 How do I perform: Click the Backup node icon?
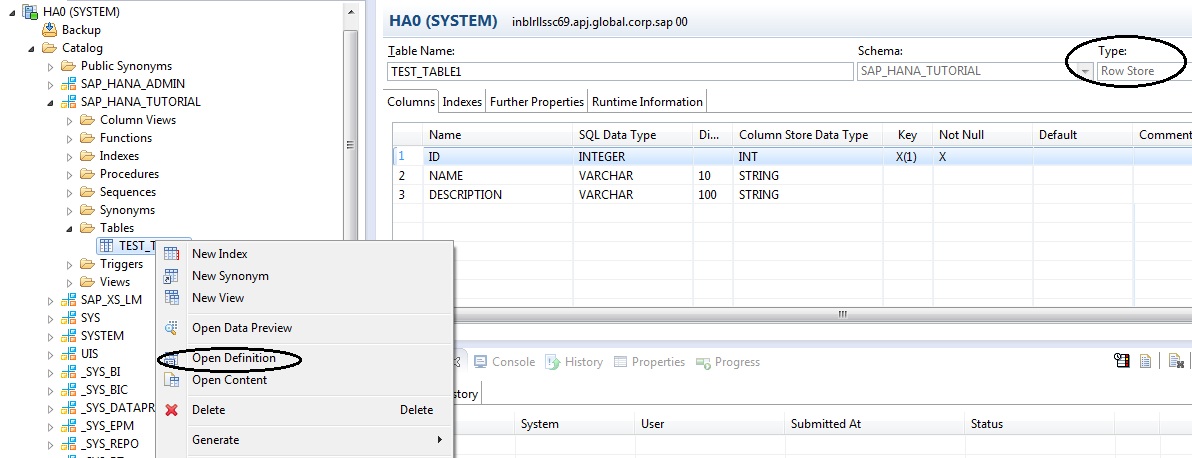point(49,30)
